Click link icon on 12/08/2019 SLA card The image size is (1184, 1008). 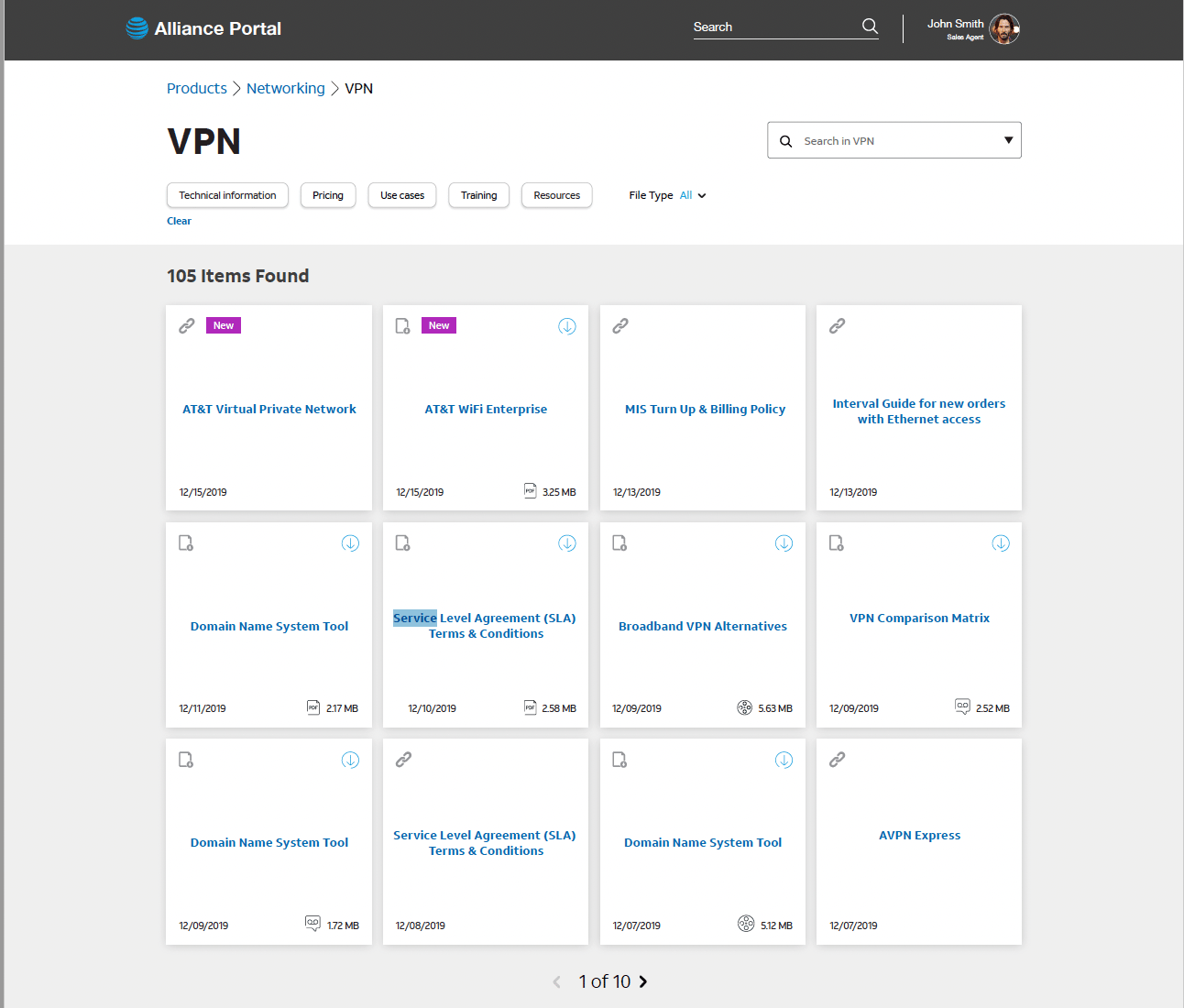coord(403,759)
